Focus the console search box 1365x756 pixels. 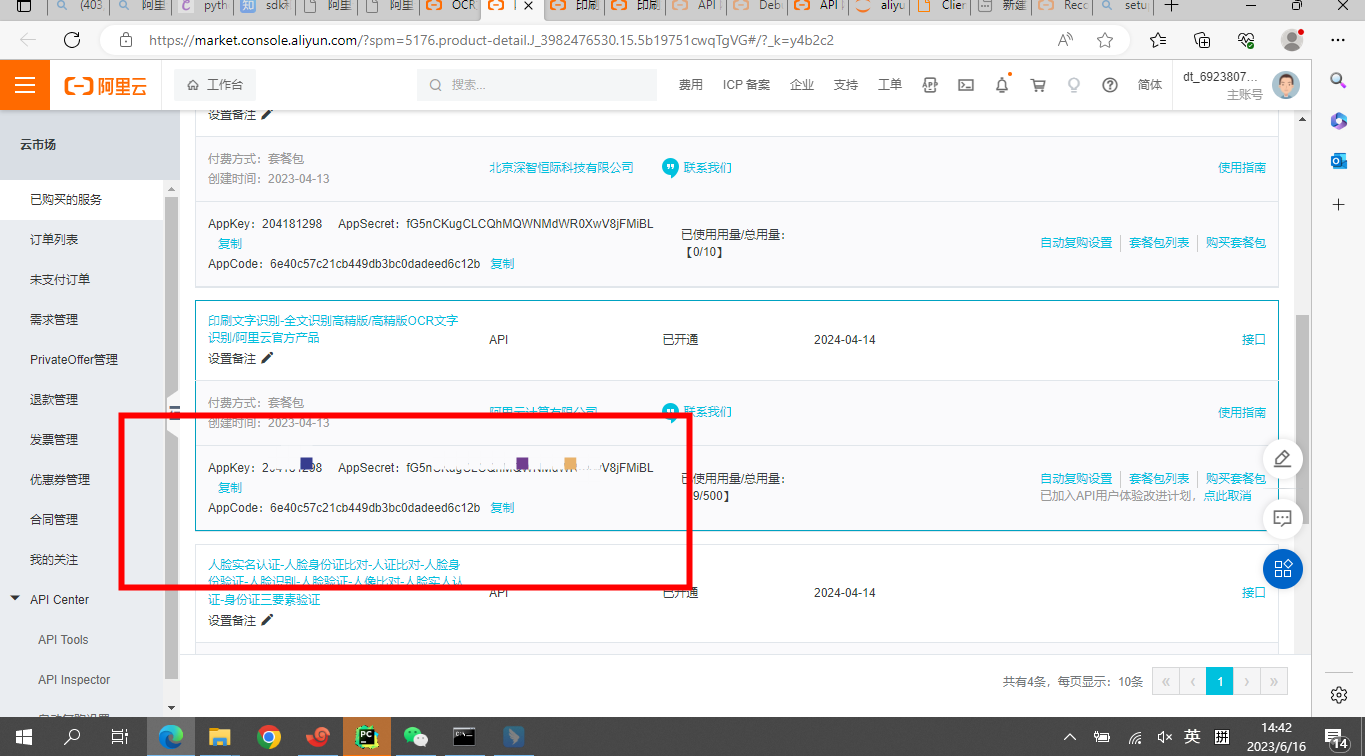coord(538,85)
